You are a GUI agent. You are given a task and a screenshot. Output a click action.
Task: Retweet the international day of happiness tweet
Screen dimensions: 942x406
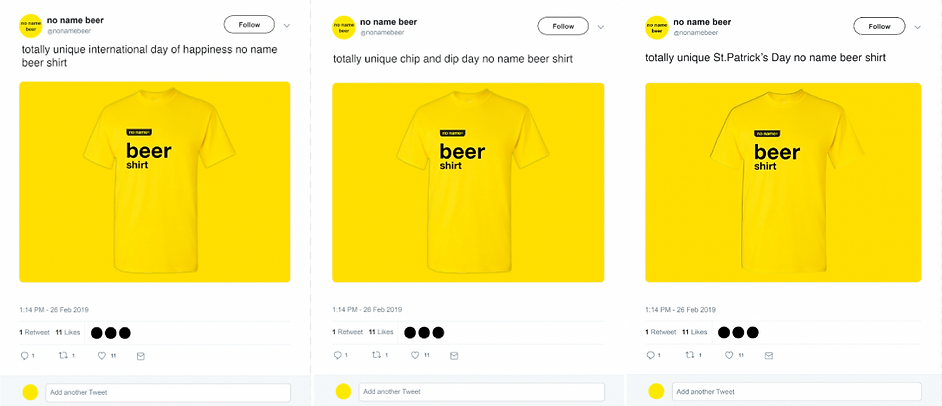click(63, 356)
